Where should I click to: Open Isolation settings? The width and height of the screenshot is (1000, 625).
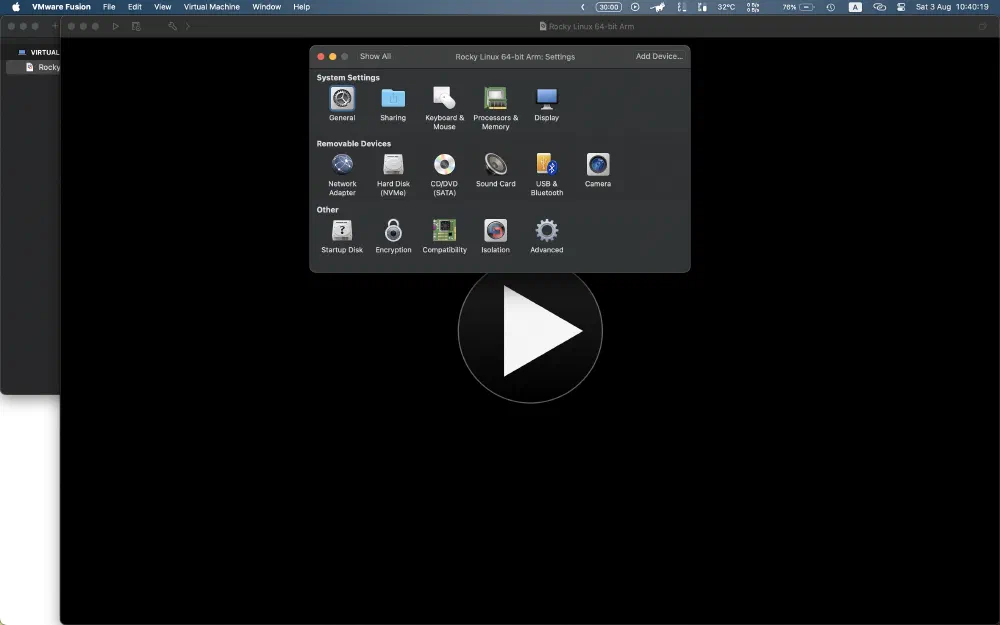pos(495,231)
